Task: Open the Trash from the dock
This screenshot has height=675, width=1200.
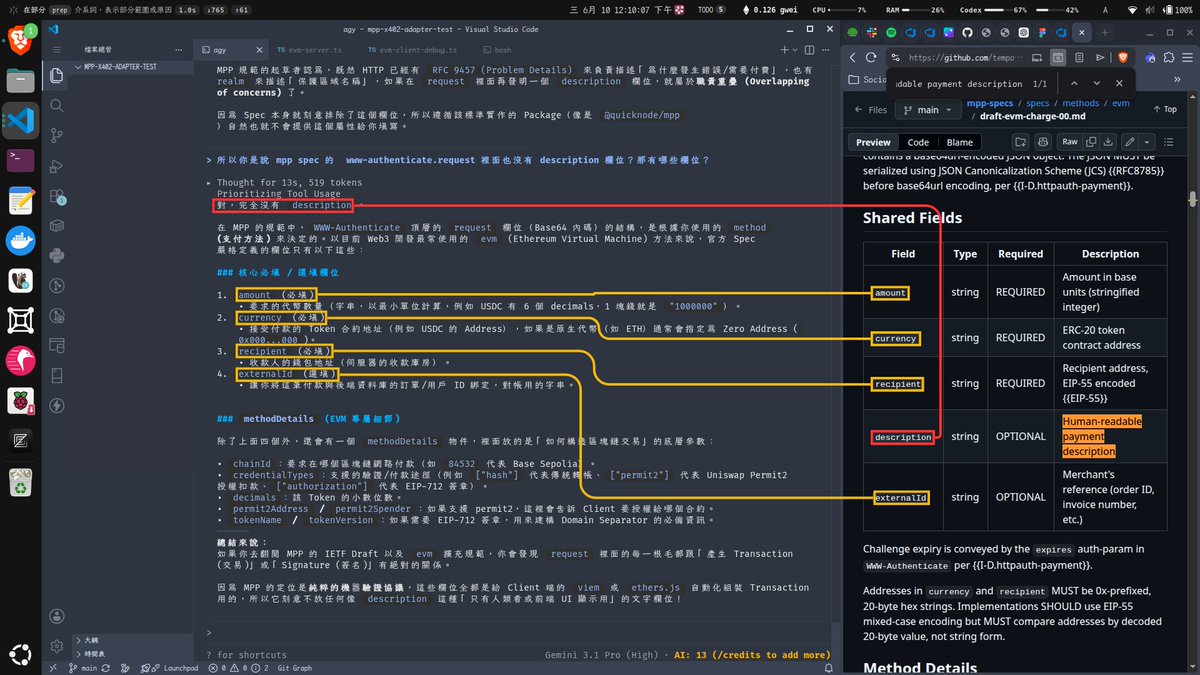Action: 20,482
